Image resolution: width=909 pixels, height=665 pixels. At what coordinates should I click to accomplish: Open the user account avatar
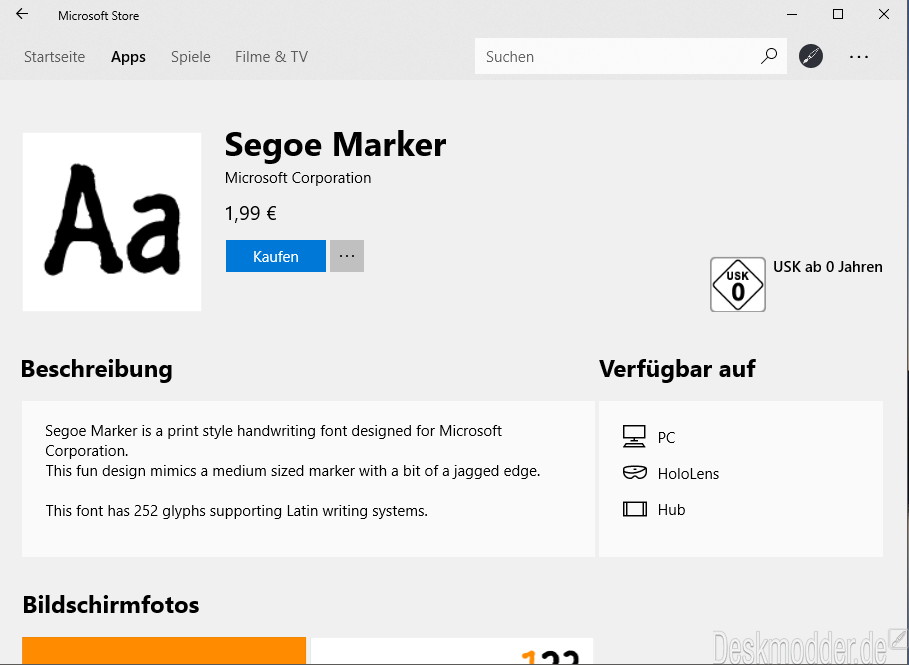point(810,56)
